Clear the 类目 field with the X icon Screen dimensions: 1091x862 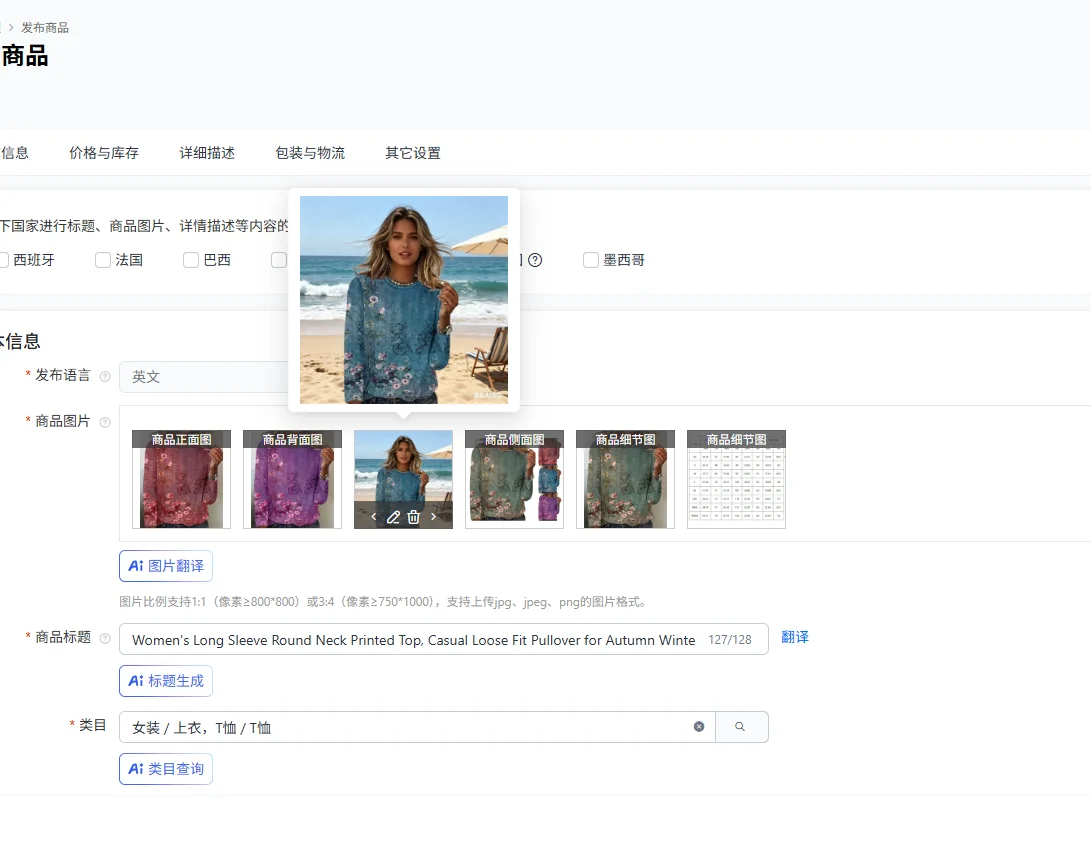click(x=699, y=727)
